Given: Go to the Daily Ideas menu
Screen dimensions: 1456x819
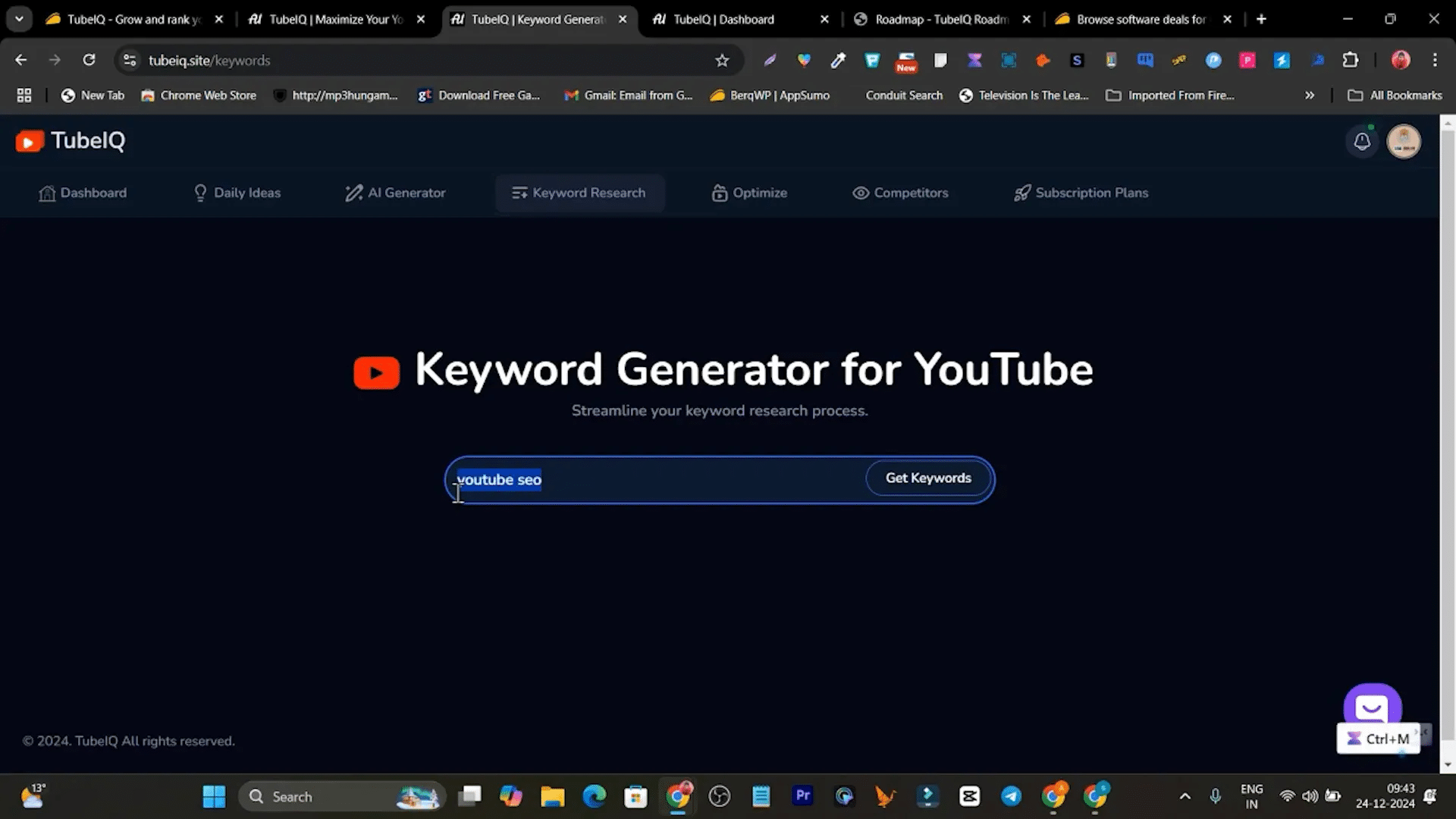Looking at the screenshot, I should [x=237, y=193].
